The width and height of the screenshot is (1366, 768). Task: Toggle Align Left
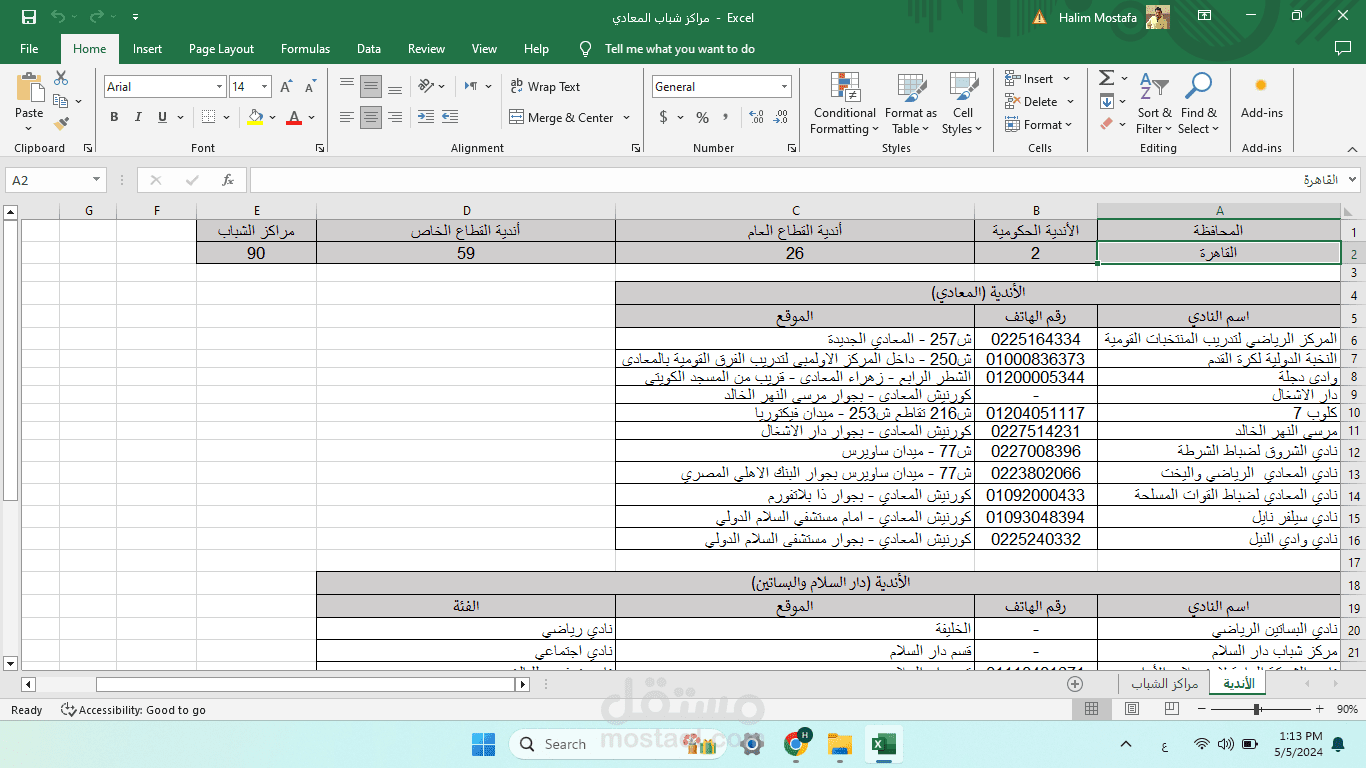(347, 118)
